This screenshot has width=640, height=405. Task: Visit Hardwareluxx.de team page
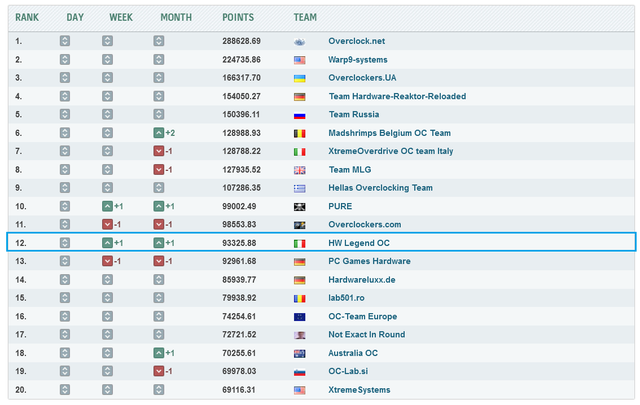[x=362, y=280]
